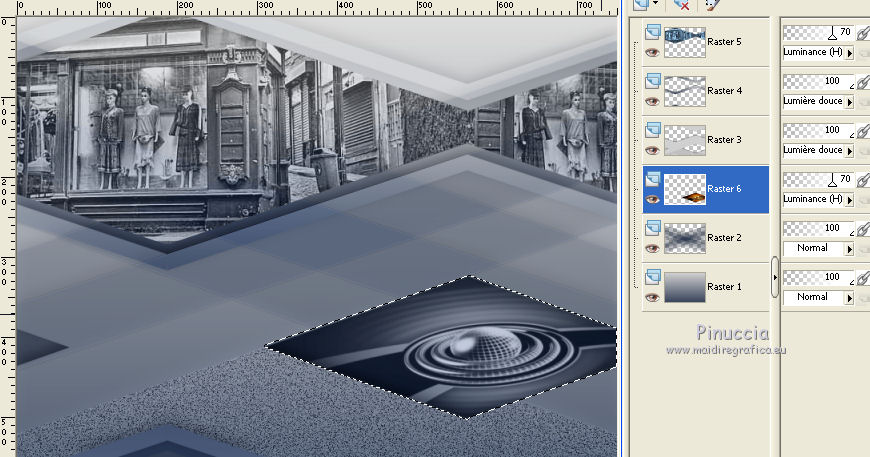Click the layer type icon of Raster 1
This screenshot has width=870, height=457.
pyautogui.click(x=652, y=277)
